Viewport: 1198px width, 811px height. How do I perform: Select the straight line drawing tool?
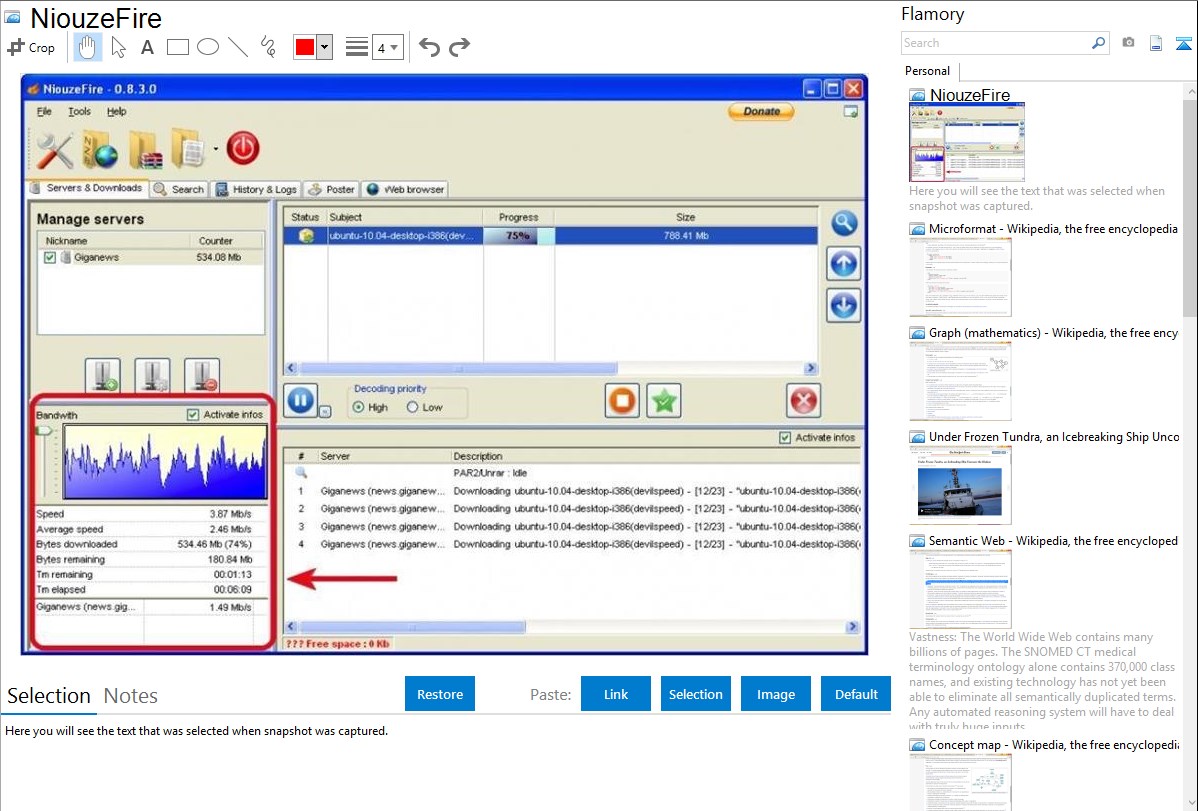[238, 47]
